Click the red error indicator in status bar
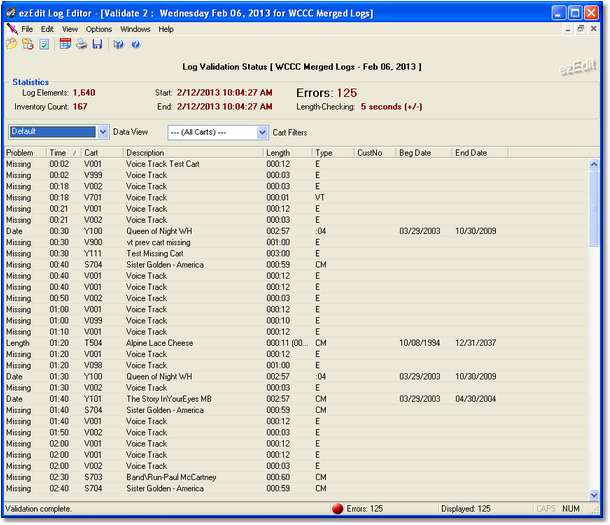 (337, 509)
